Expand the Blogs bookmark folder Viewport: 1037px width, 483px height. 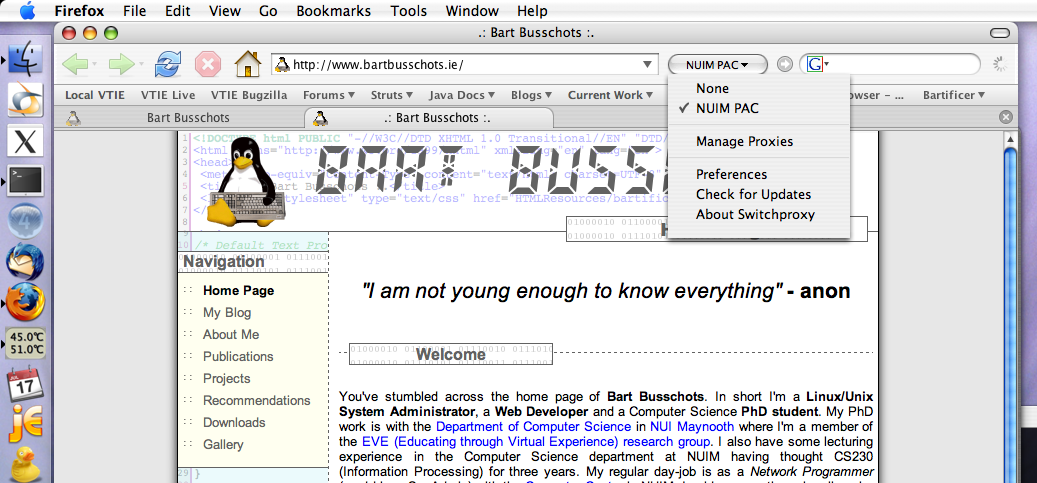click(x=532, y=95)
